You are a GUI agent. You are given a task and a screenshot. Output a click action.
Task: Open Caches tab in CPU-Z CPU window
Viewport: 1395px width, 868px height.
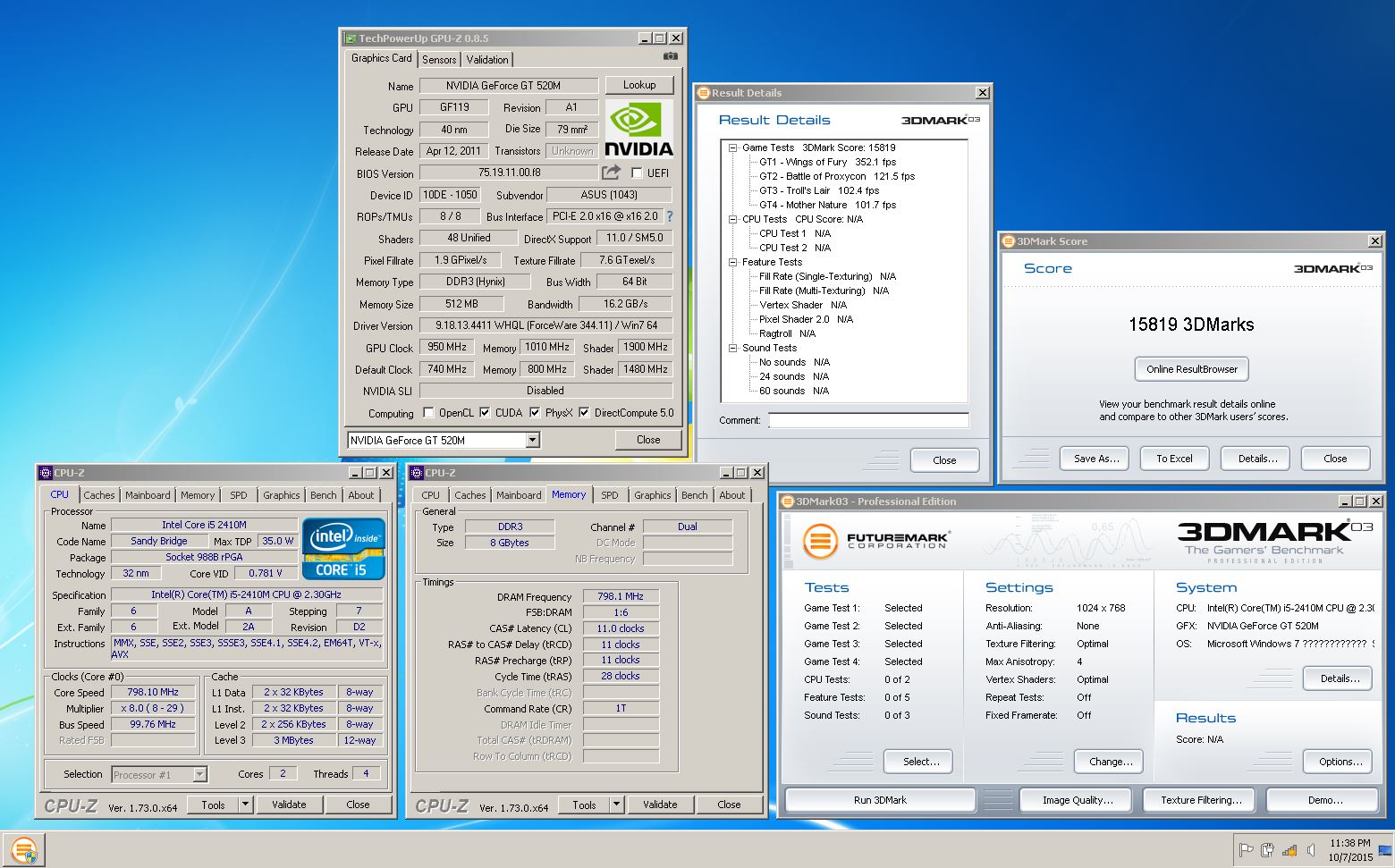pyautogui.click(x=99, y=495)
